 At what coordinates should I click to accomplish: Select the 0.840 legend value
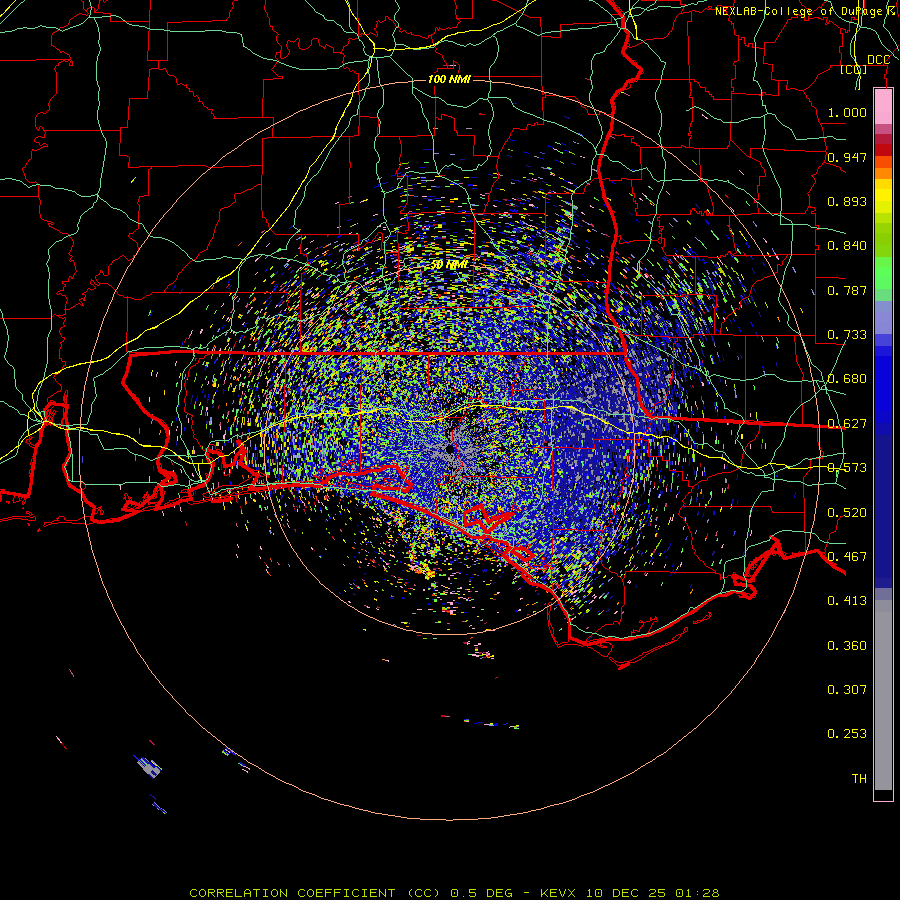point(847,246)
